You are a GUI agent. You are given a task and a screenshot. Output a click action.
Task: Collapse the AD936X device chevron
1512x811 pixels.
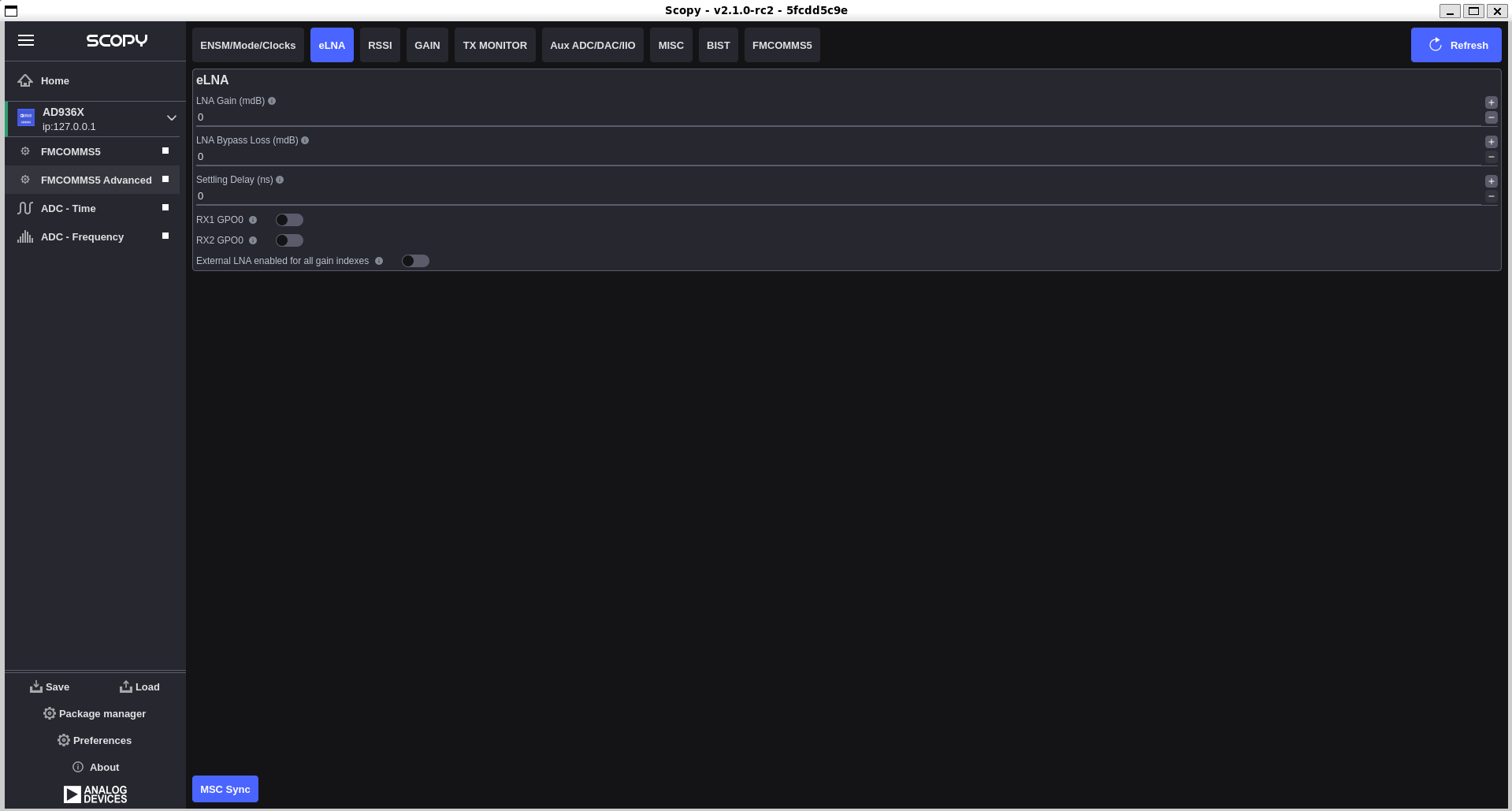point(172,118)
